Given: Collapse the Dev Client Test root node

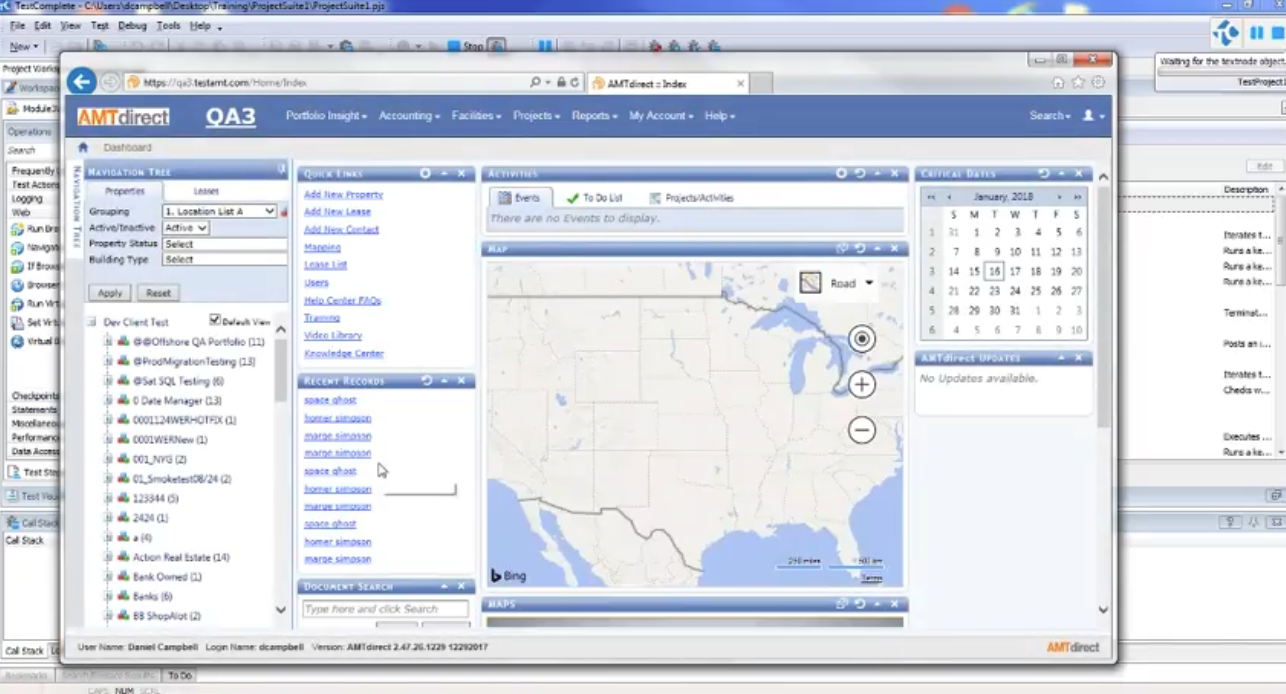Looking at the screenshot, I should pyautogui.click(x=91, y=323).
